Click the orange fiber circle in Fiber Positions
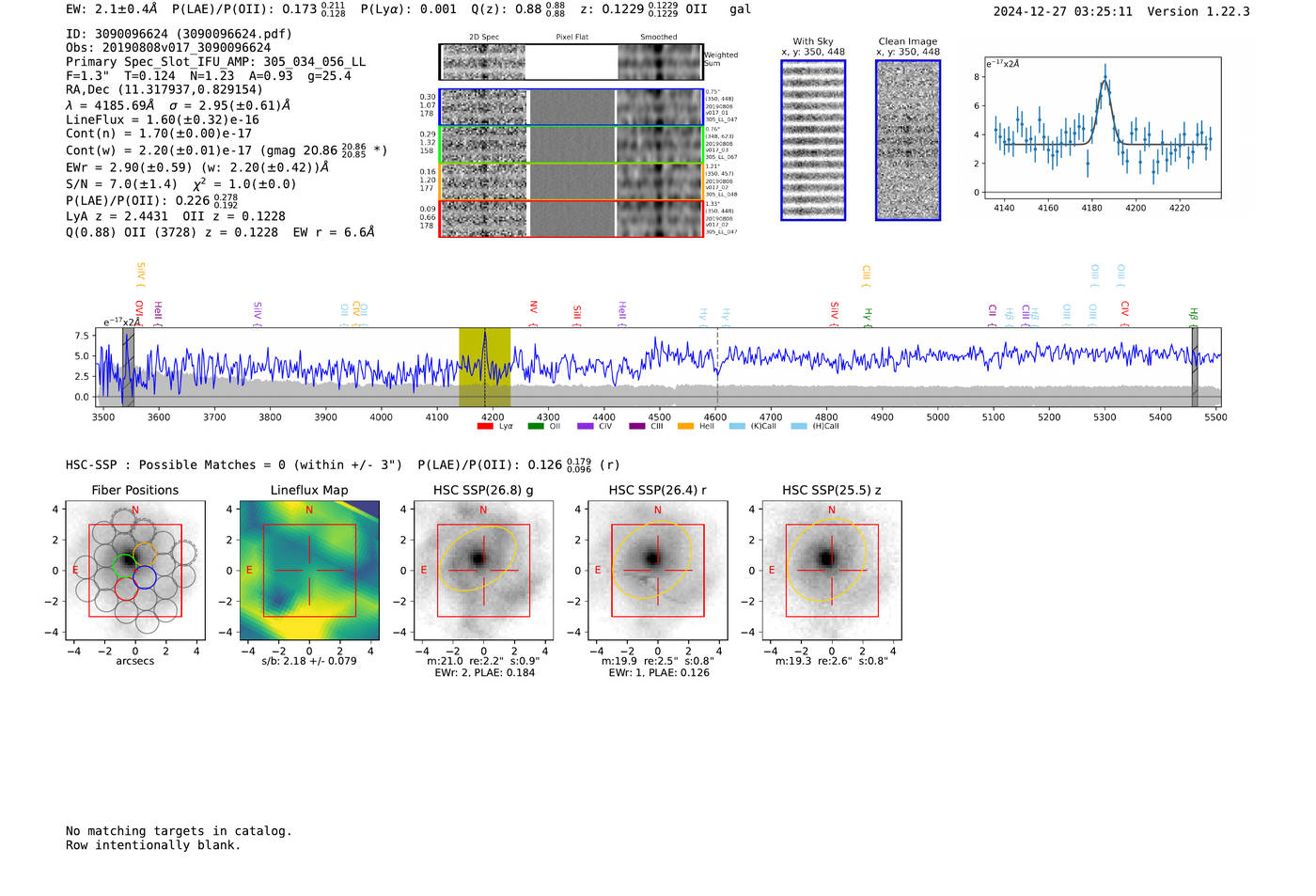1316x896 pixels. tap(144, 555)
